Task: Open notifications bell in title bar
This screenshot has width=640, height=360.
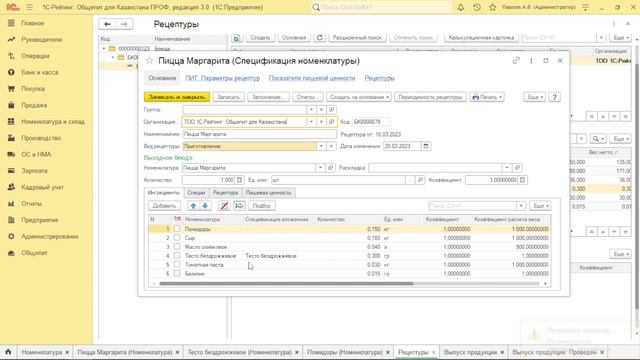Action: pyautogui.click(x=460, y=7)
